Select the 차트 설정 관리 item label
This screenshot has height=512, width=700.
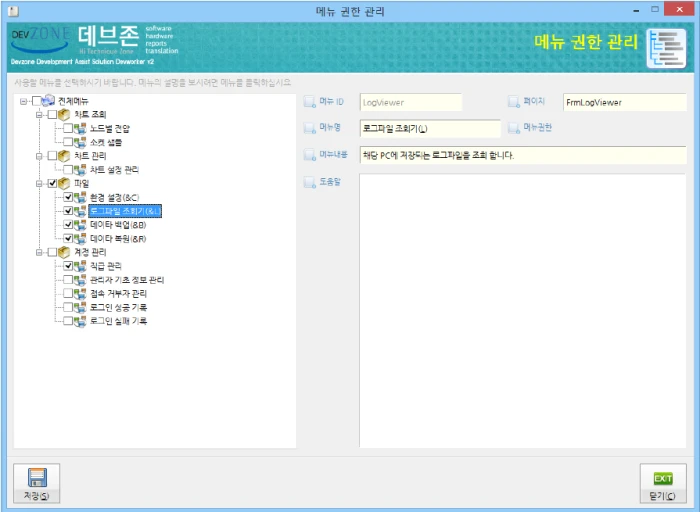pyautogui.click(x=115, y=170)
